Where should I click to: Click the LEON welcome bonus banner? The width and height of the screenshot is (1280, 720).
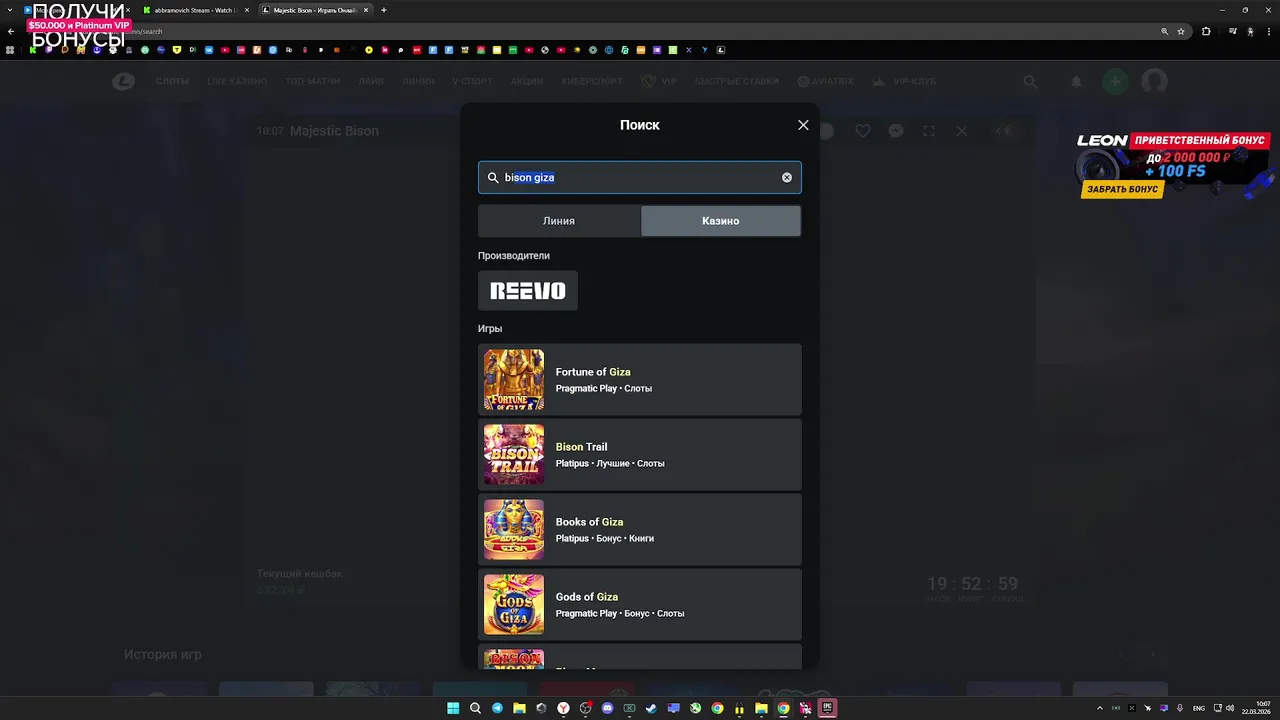click(x=1174, y=164)
